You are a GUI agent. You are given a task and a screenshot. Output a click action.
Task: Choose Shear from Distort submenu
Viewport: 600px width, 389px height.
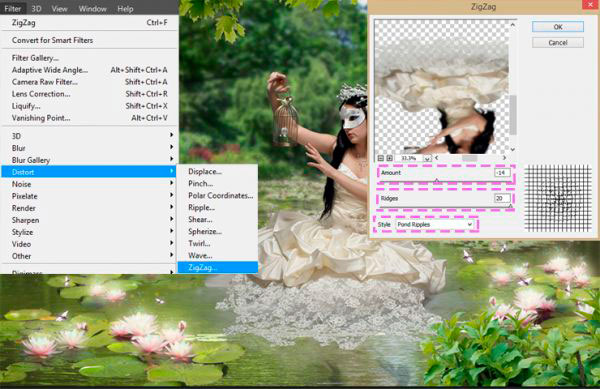coord(218,219)
